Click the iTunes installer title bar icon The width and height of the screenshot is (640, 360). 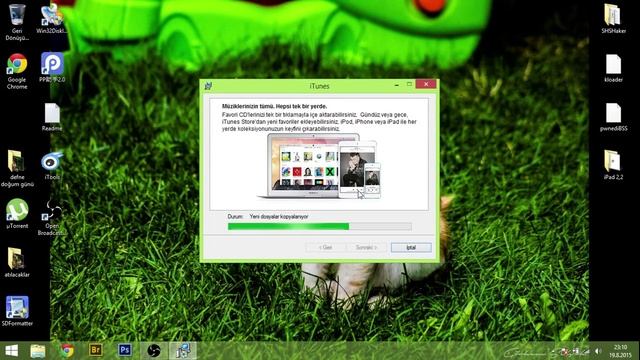[x=208, y=86]
